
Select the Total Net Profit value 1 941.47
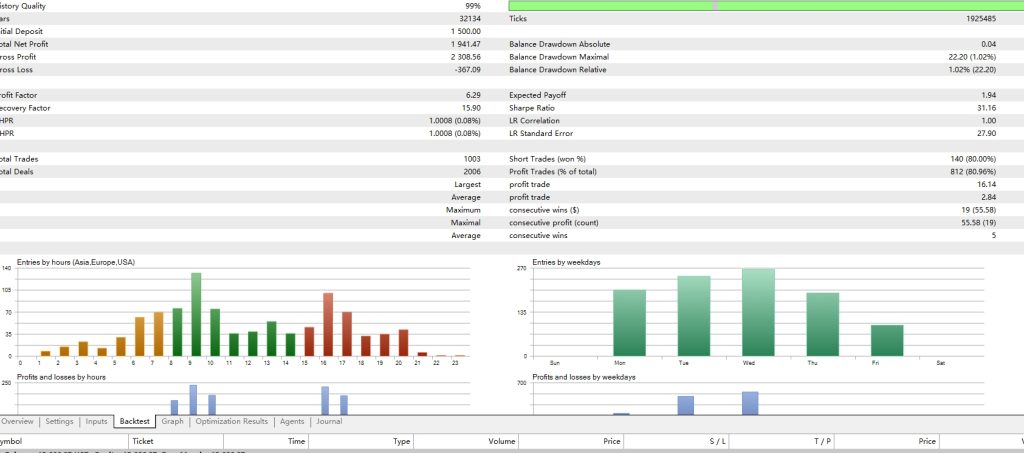click(466, 44)
